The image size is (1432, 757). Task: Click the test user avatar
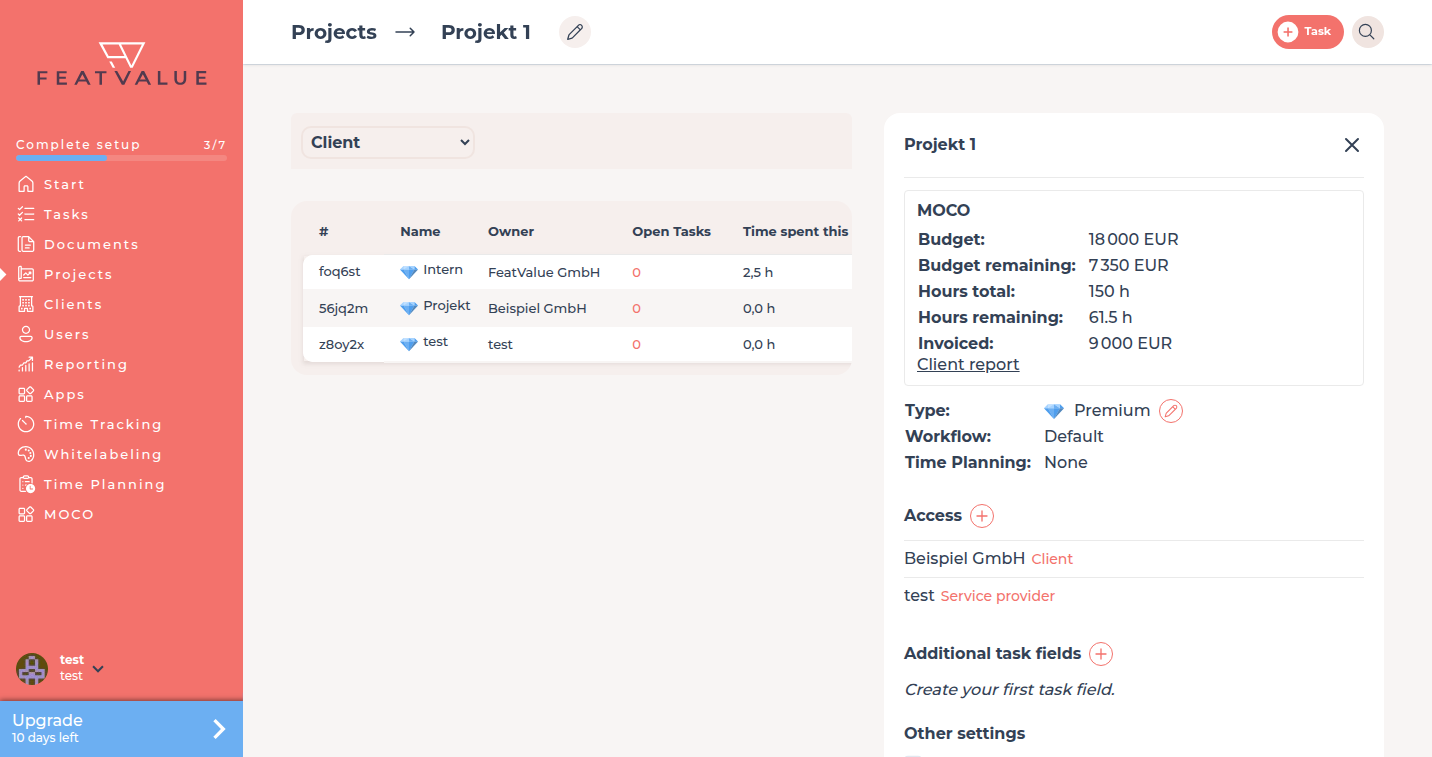tap(32, 669)
